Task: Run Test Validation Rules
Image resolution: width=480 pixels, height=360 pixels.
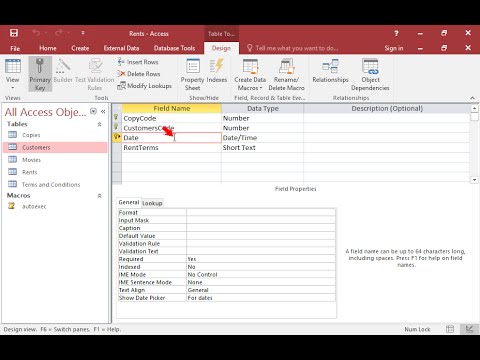Action: point(95,74)
